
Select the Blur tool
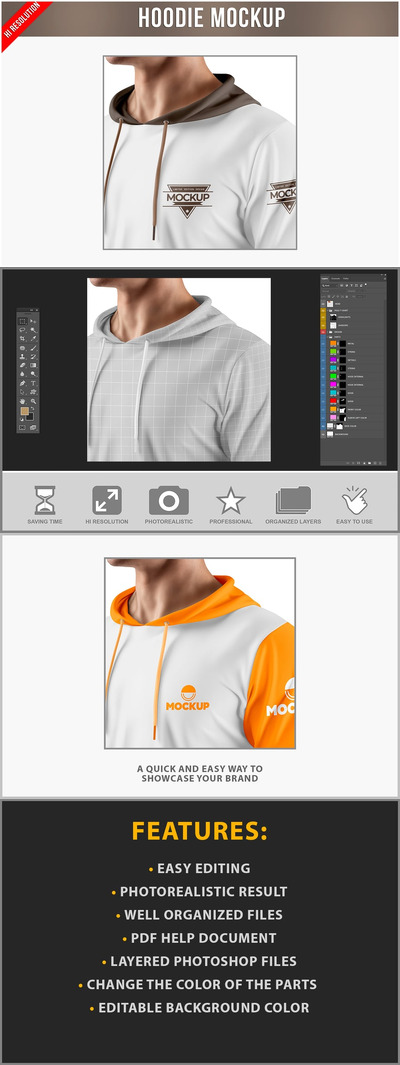point(22,374)
